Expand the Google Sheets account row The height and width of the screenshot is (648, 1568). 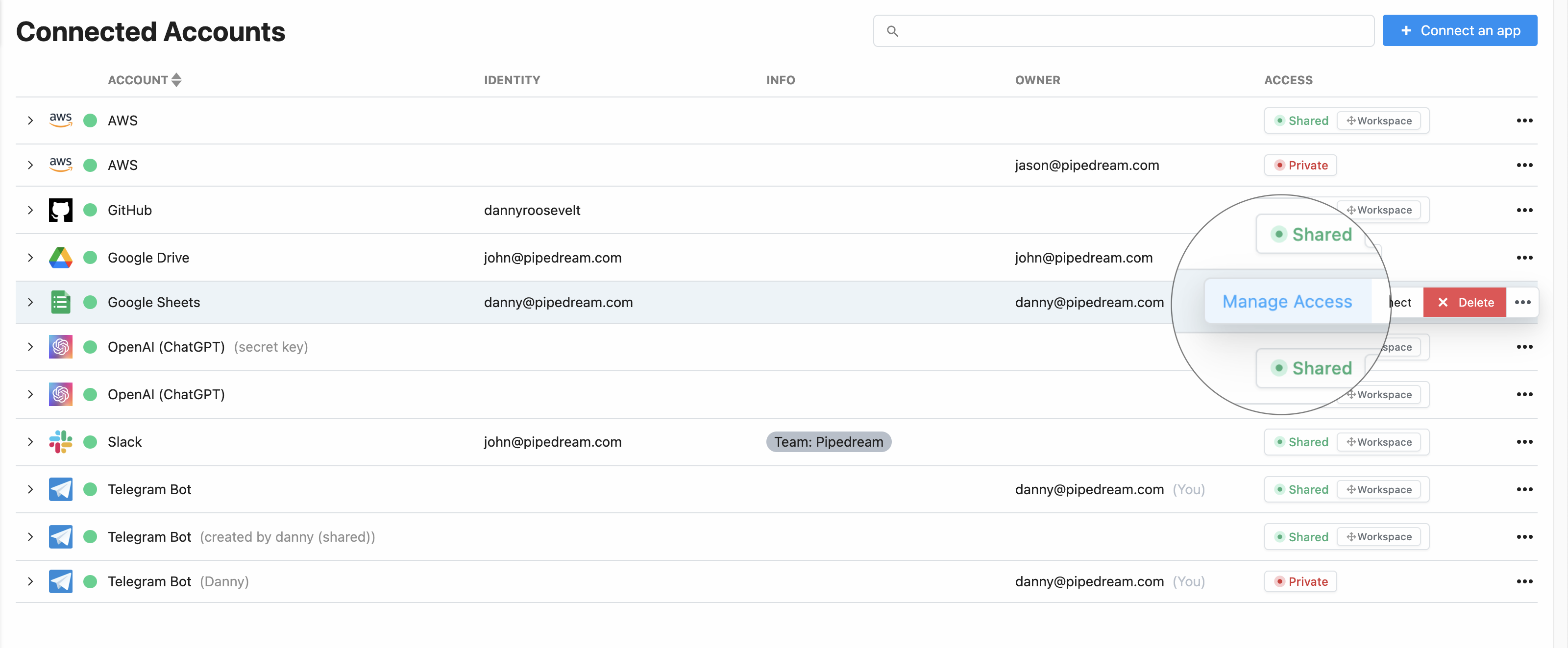pos(31,301)
